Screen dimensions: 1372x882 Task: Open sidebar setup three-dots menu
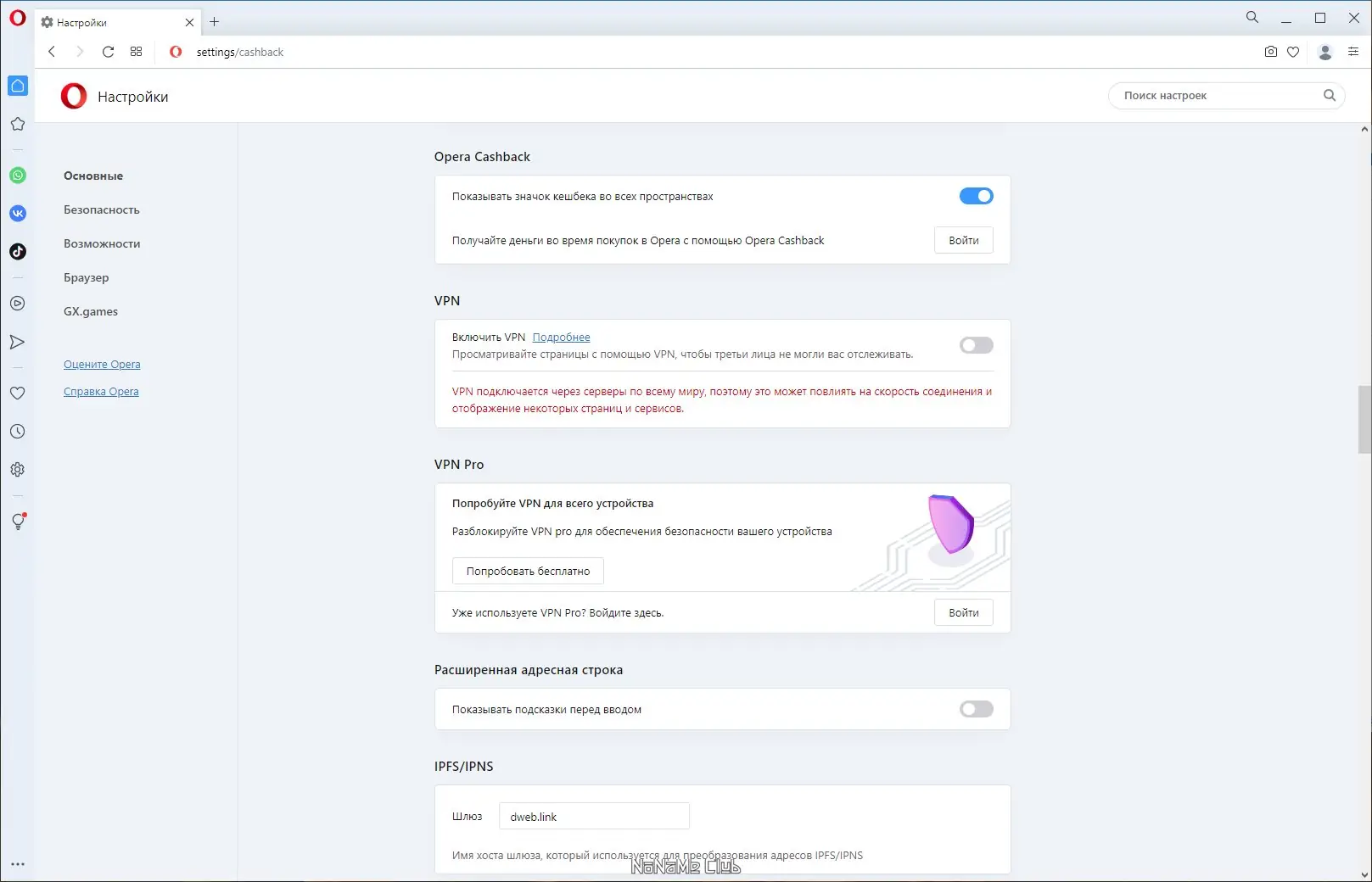18,864
